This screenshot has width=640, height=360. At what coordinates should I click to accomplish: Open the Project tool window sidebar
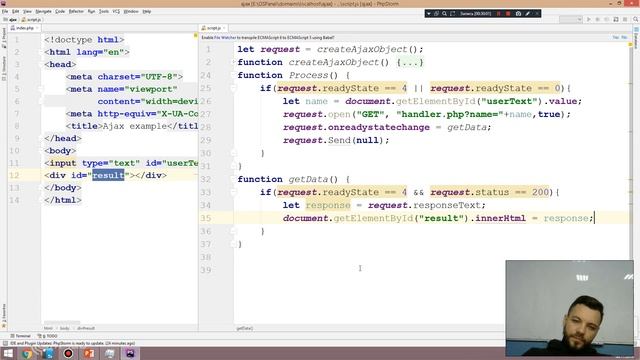pyautogui.click(x=4, y=39)
